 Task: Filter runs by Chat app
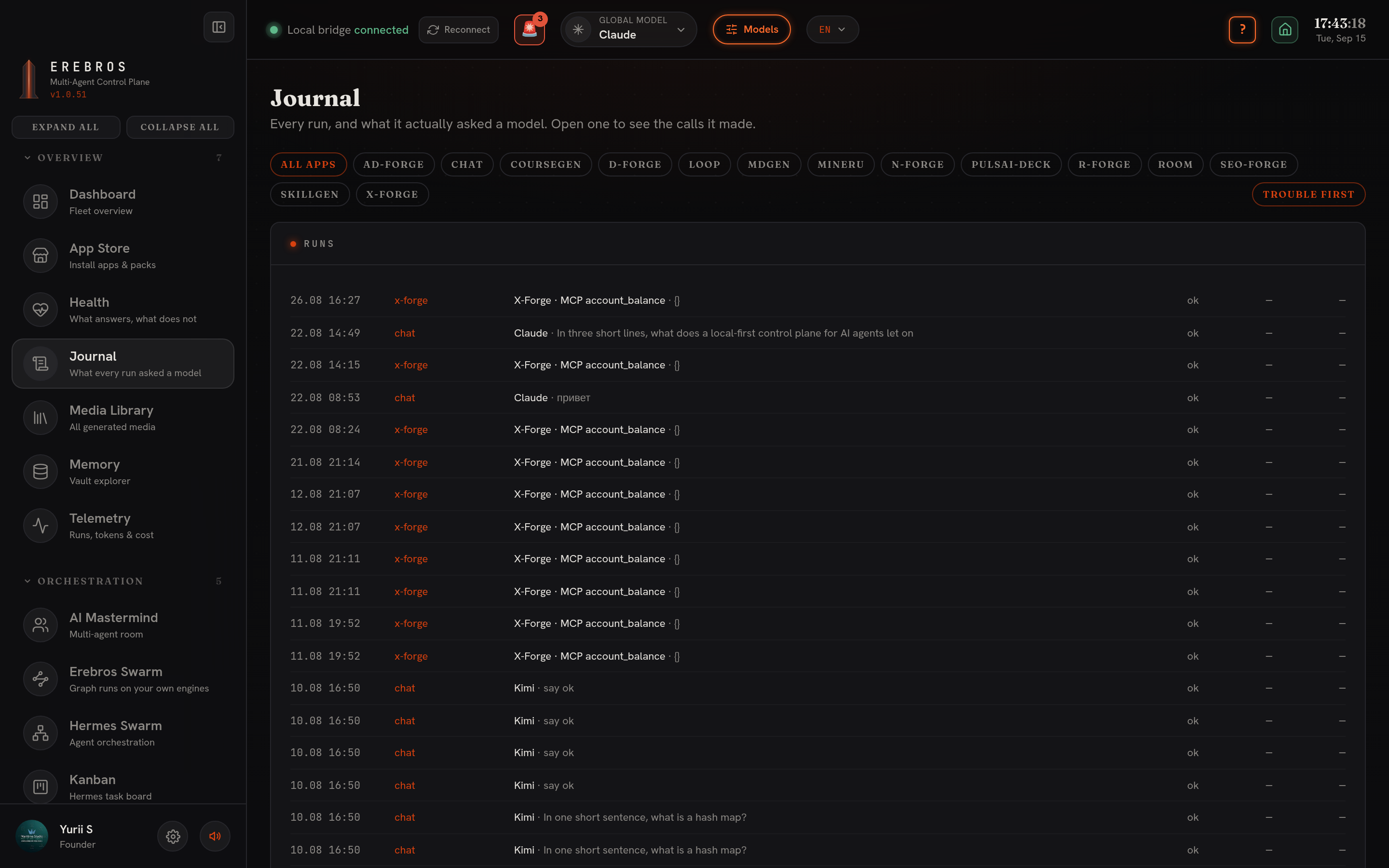tap(467, 164)
